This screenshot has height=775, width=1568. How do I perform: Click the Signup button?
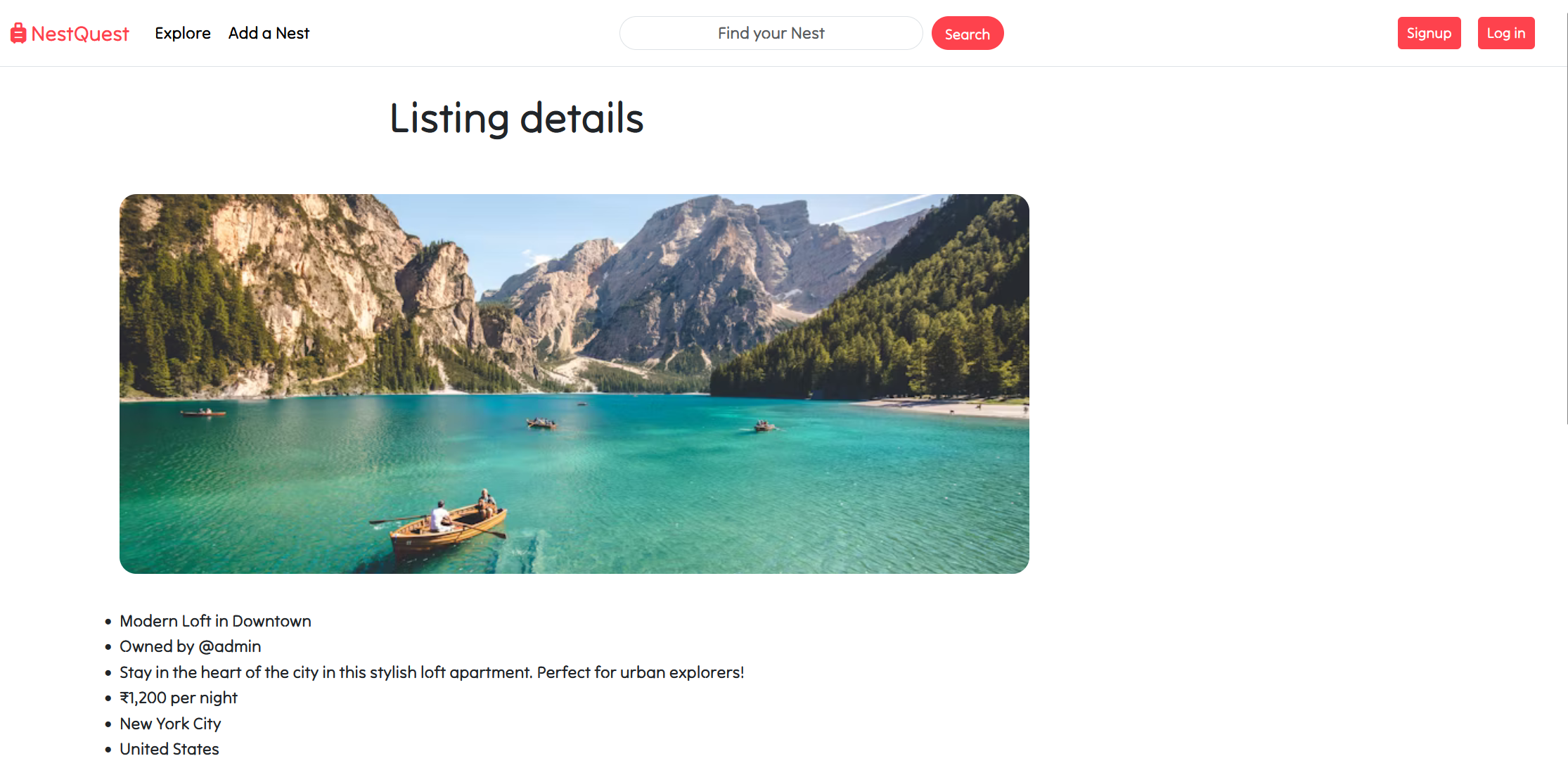point(1429,33)
